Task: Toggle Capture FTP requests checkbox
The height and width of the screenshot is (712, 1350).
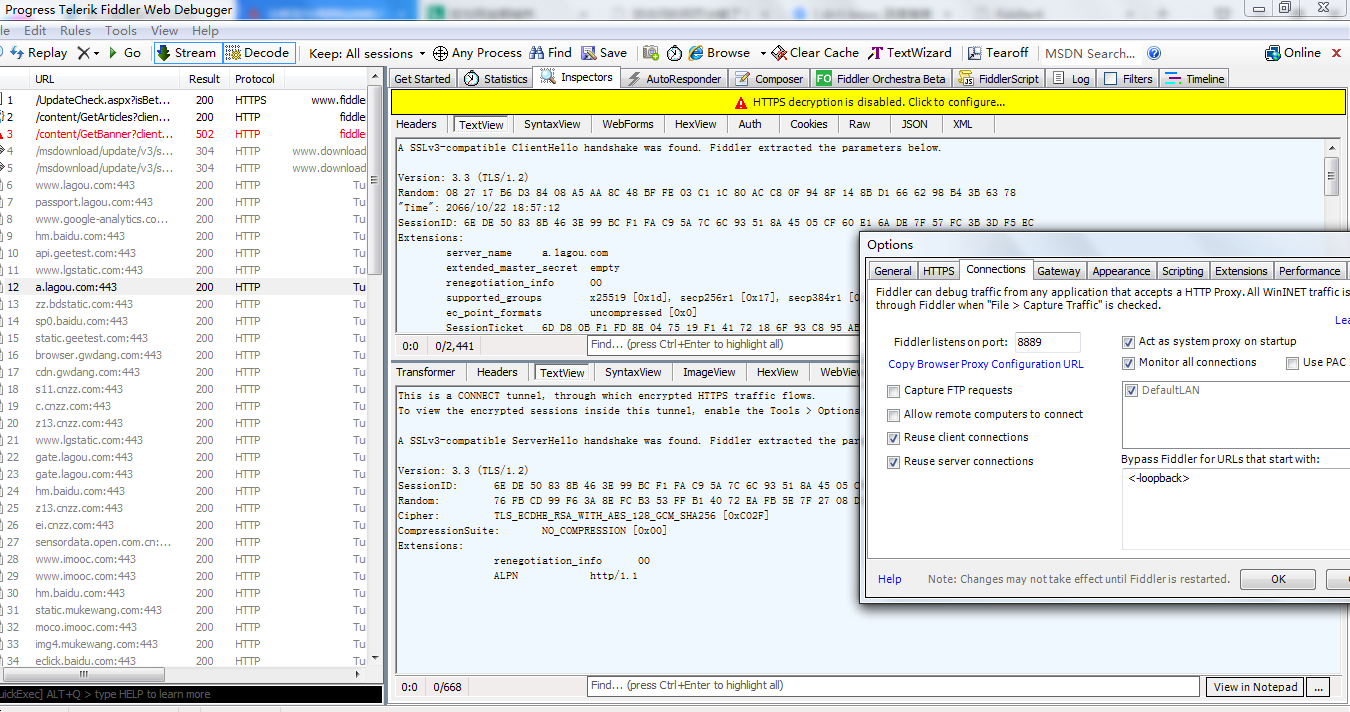Action: [x=894, y=391]
